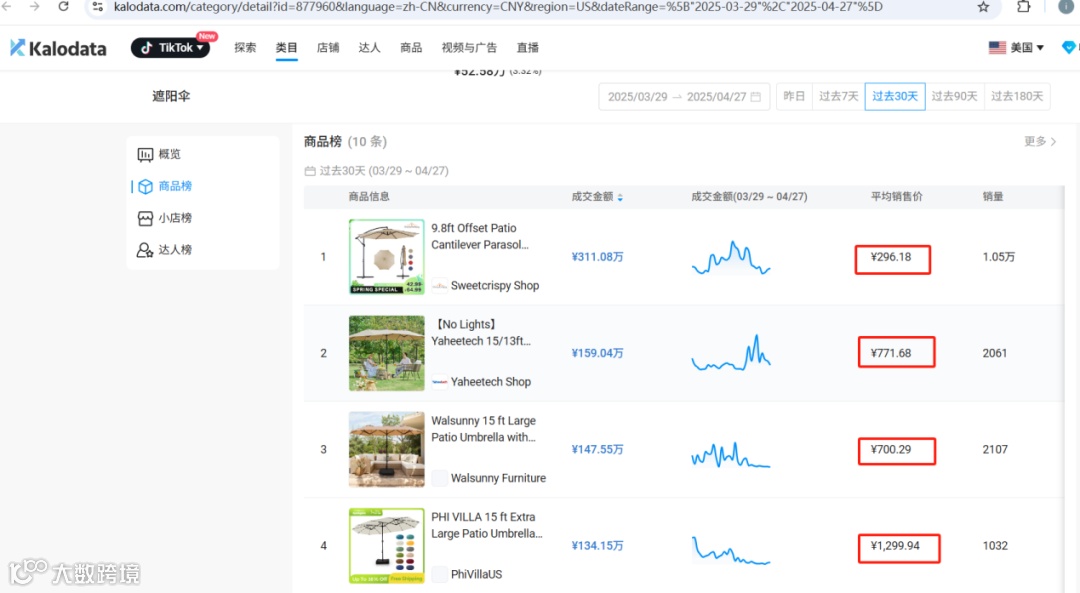This screenshot has height=593, width=1080.
Task: Click the Sweetcrispy parasol product thumbnail
Action: 386,257
